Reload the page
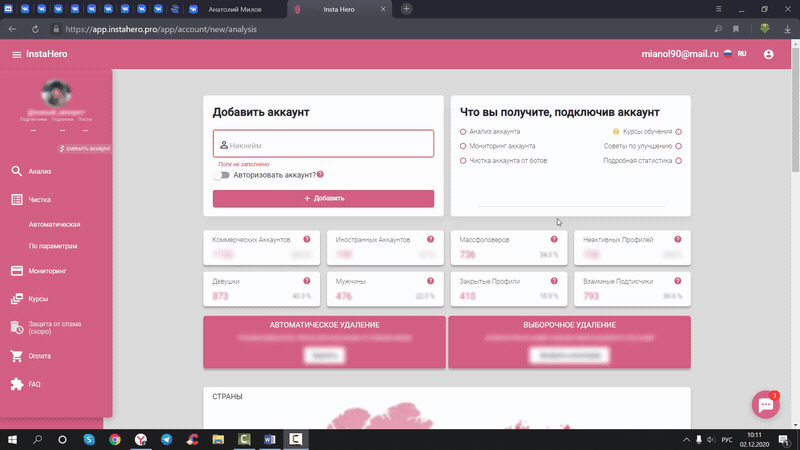 (35, 29)
